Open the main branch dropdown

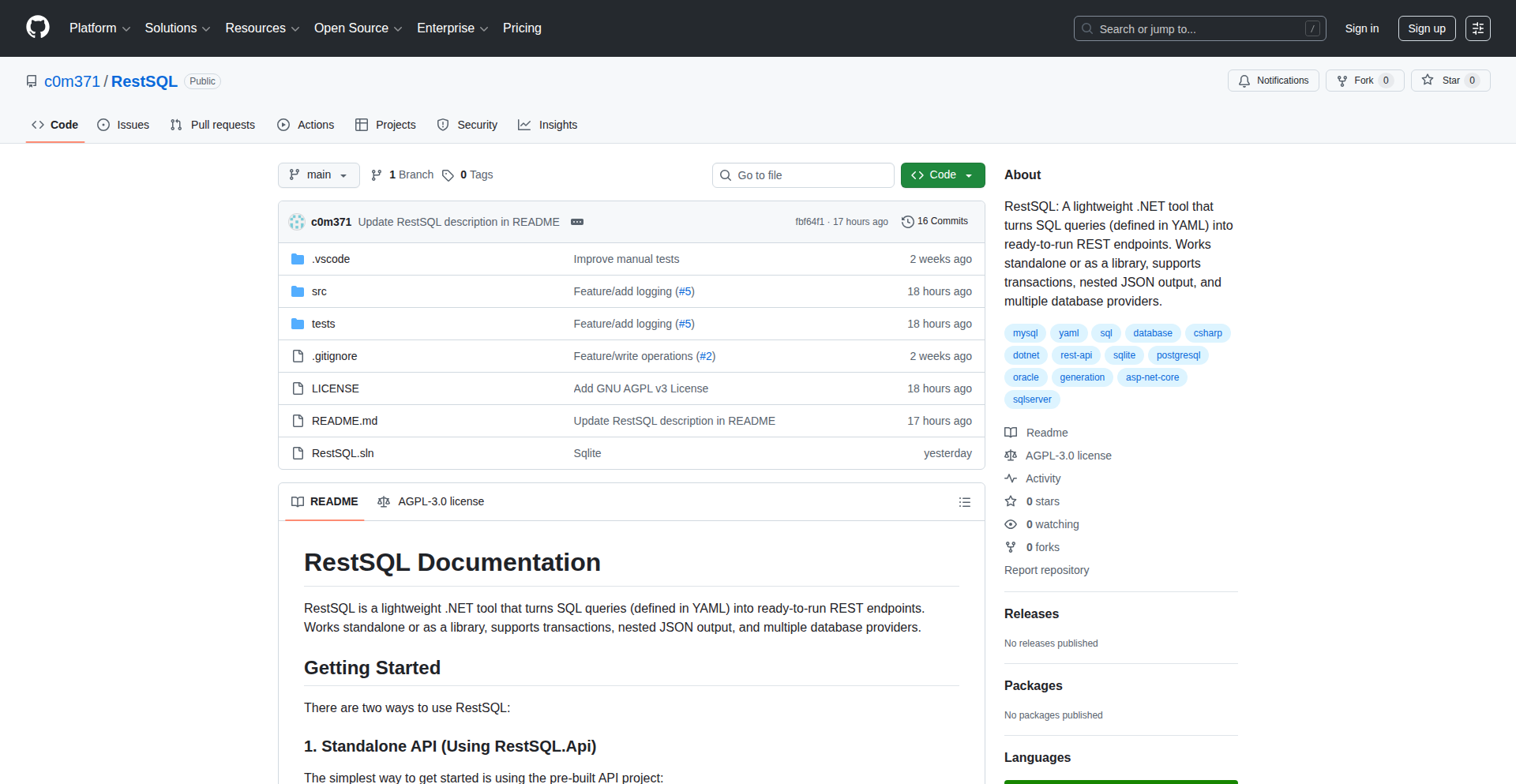(318, 175)
